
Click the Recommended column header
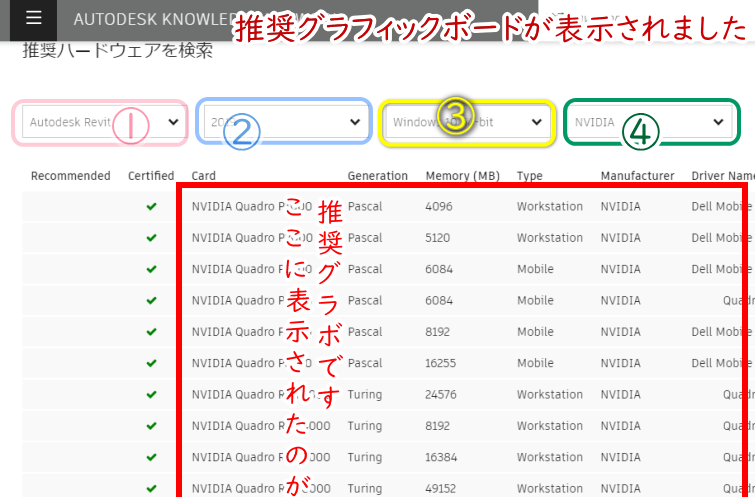tap(71, 176)
